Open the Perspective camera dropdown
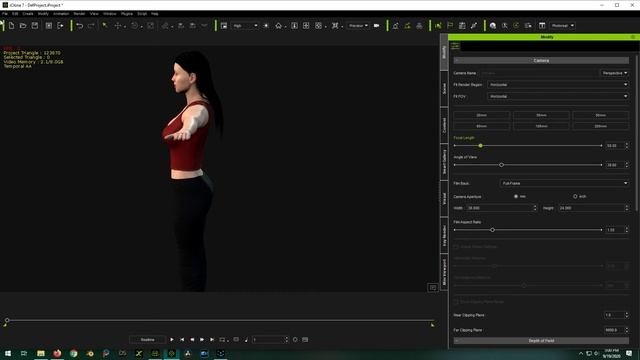Screen dimensions: 640x360 pos(615,73)
